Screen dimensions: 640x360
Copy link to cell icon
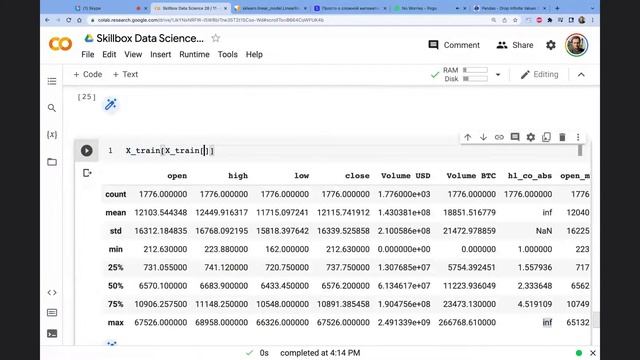(x=499, y=137)
